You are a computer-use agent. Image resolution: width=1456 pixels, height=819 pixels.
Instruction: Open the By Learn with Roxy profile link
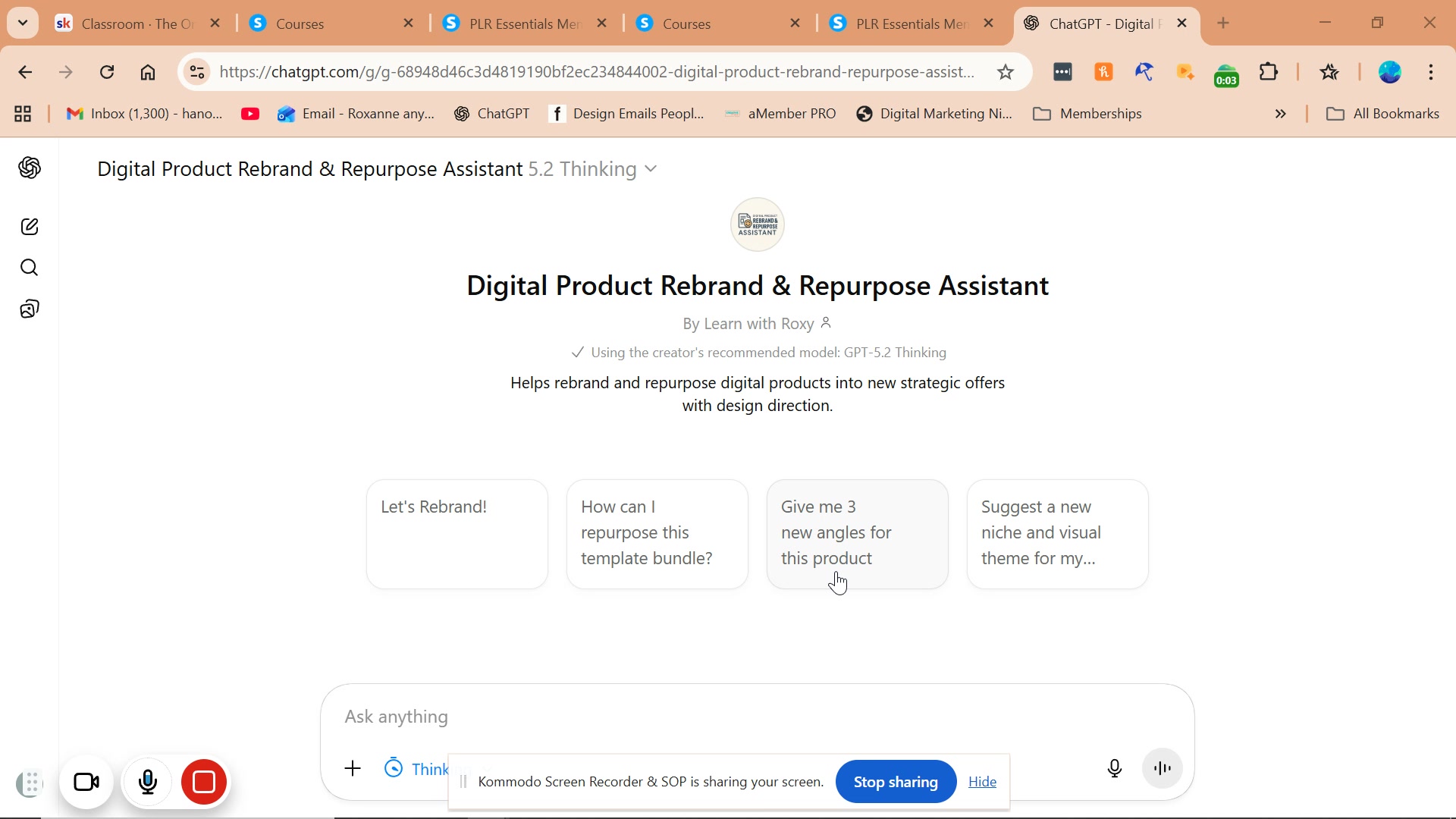click(x=758, y=324)
